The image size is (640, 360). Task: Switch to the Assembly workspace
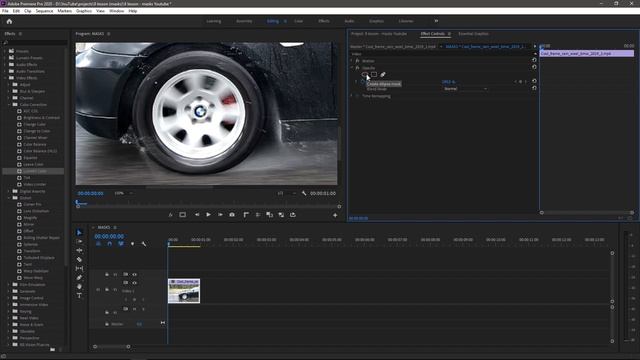(x=244, y=21)
